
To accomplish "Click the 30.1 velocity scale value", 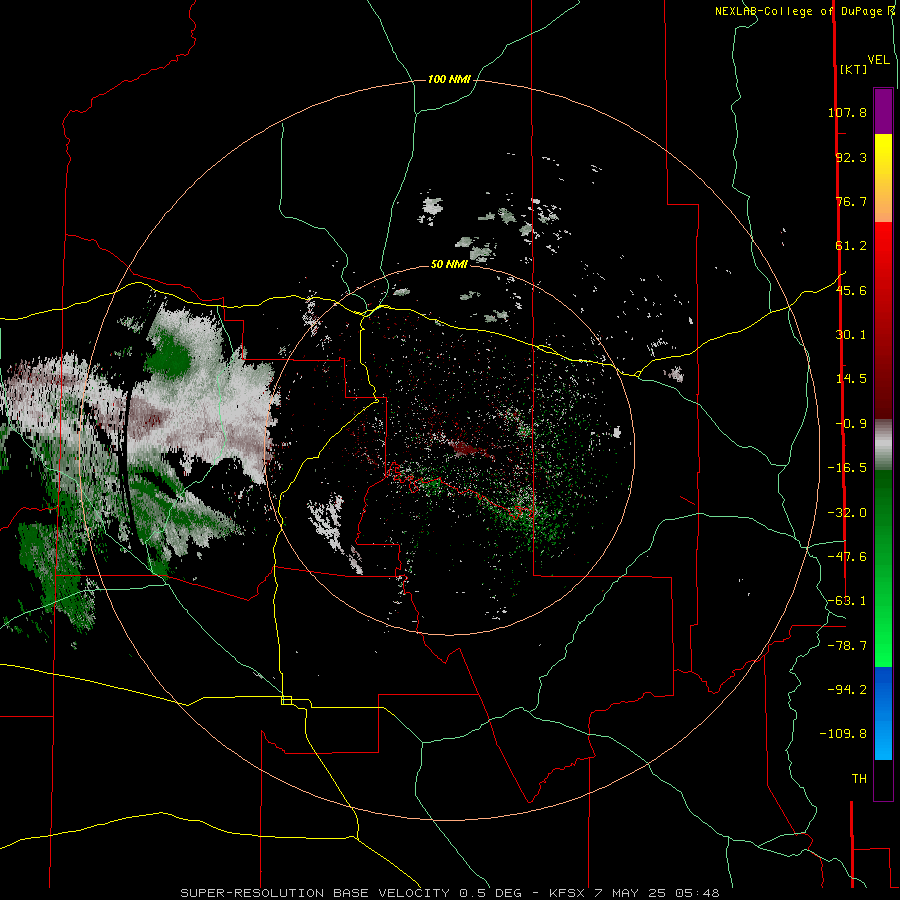I will pos(851,335).
